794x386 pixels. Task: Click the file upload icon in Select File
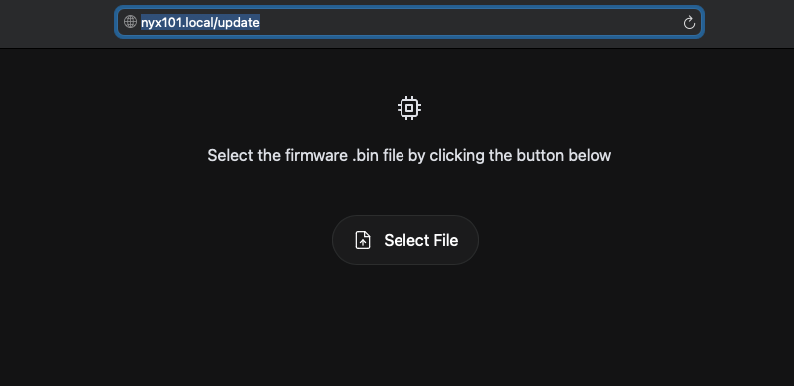pyautogui.click(x=363, y=240)
